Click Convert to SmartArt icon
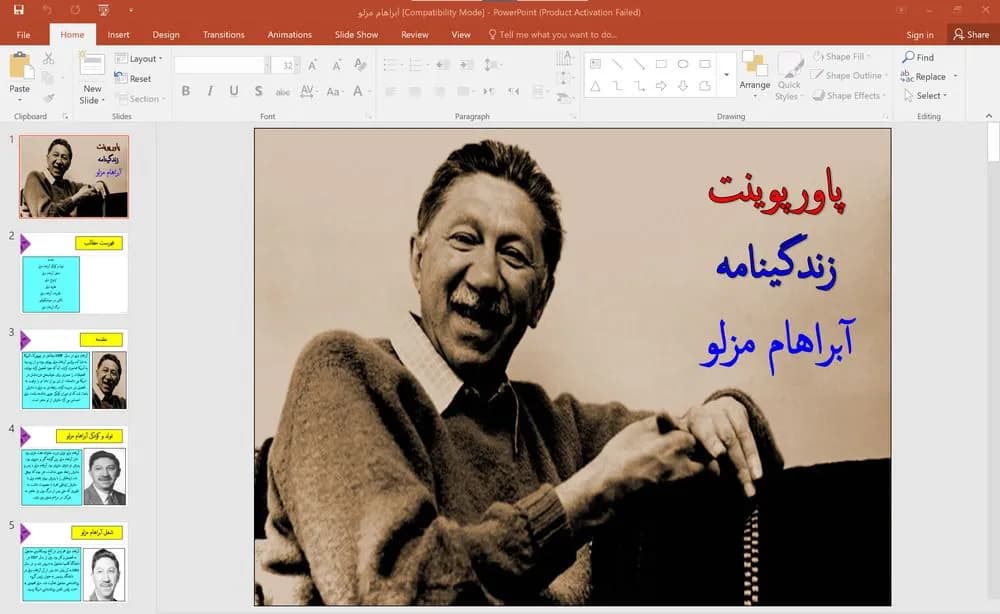The height and width of the screenshot is (614, 1000). (x=564, y=98)
